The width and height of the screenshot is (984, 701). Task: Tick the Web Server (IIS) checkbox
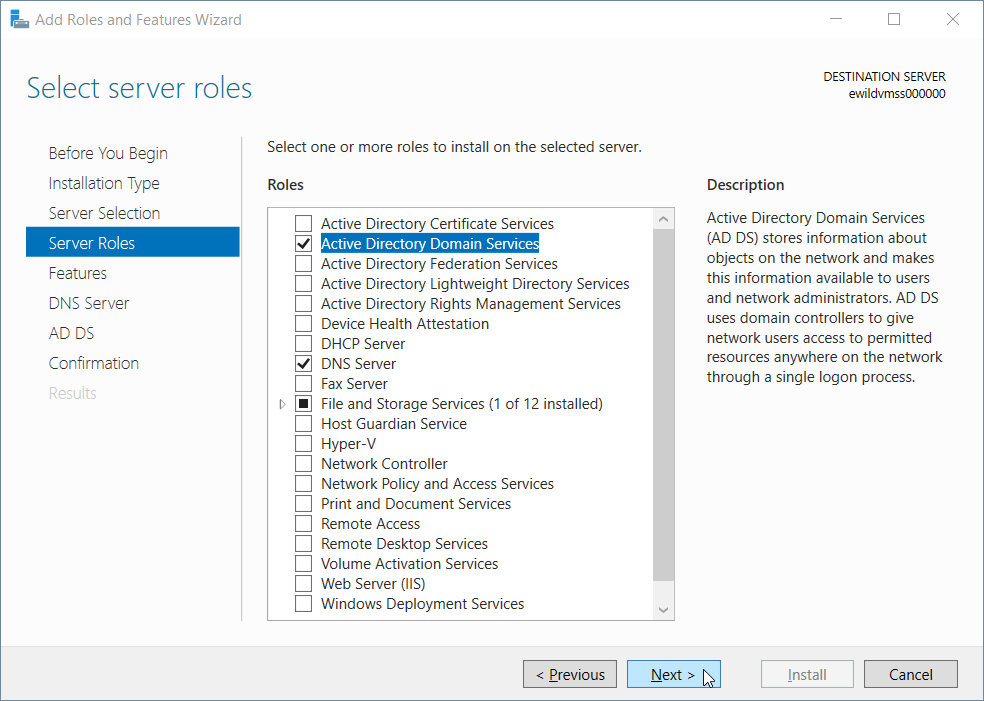(304, 584)
